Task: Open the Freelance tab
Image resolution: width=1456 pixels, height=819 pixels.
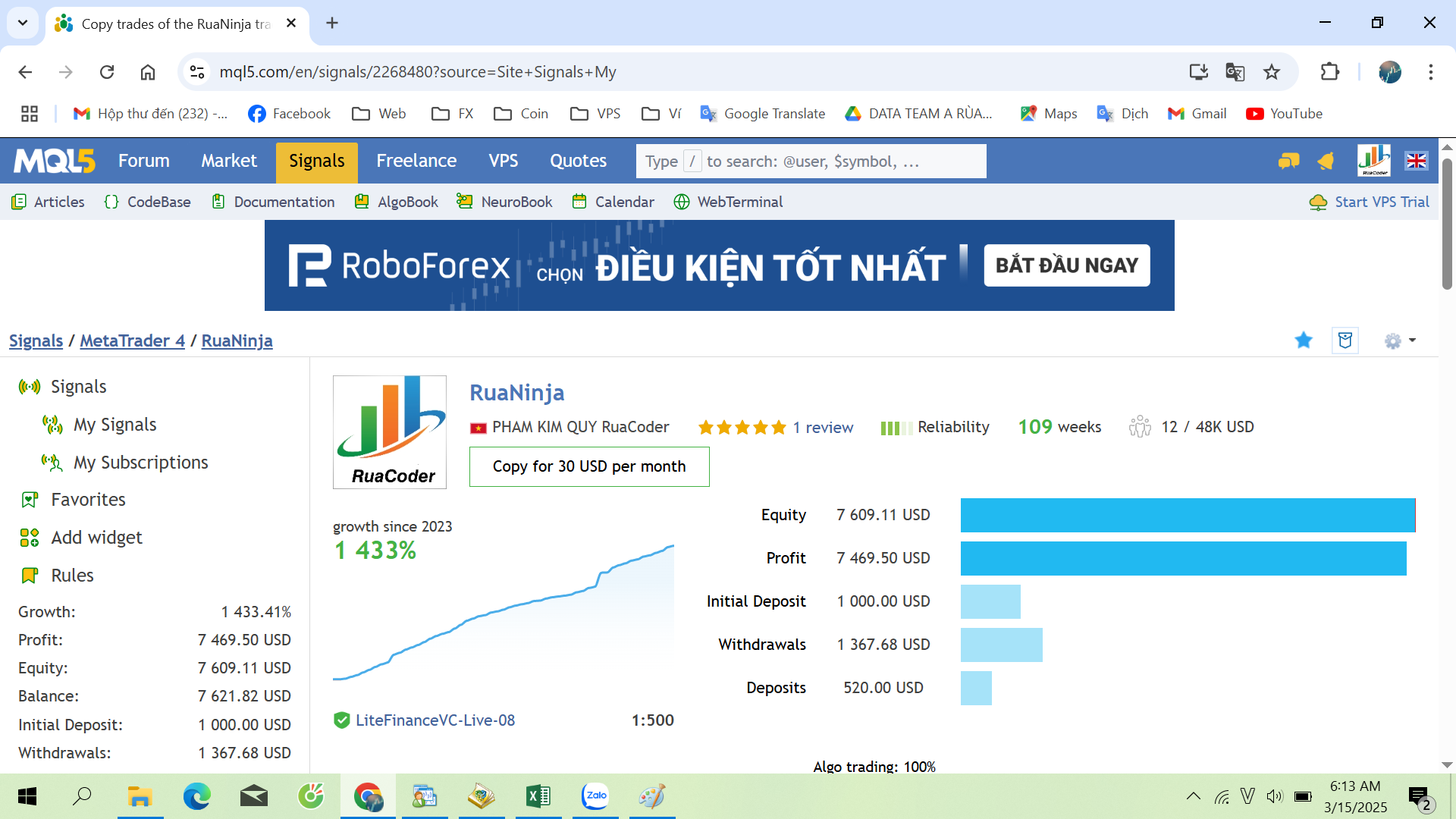Action: [416, 161]
